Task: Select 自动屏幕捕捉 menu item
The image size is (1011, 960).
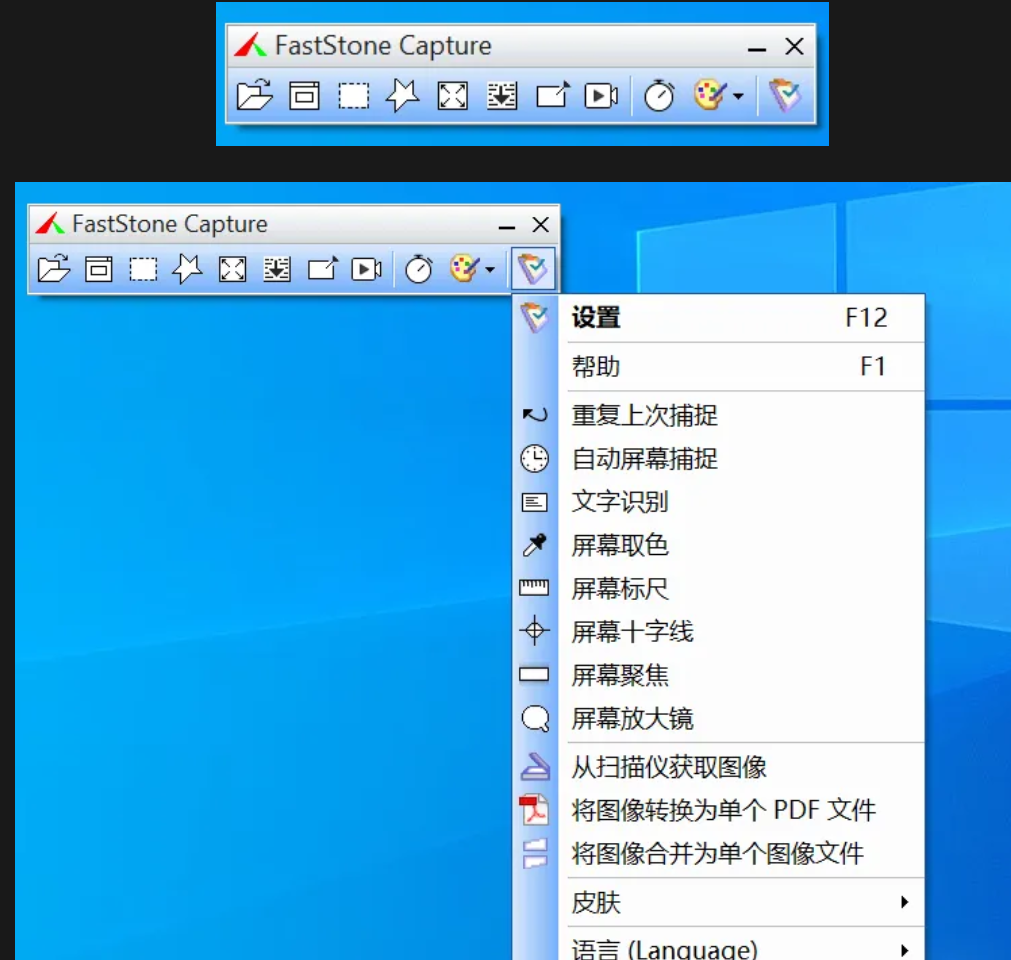Action: click(718, 458)
